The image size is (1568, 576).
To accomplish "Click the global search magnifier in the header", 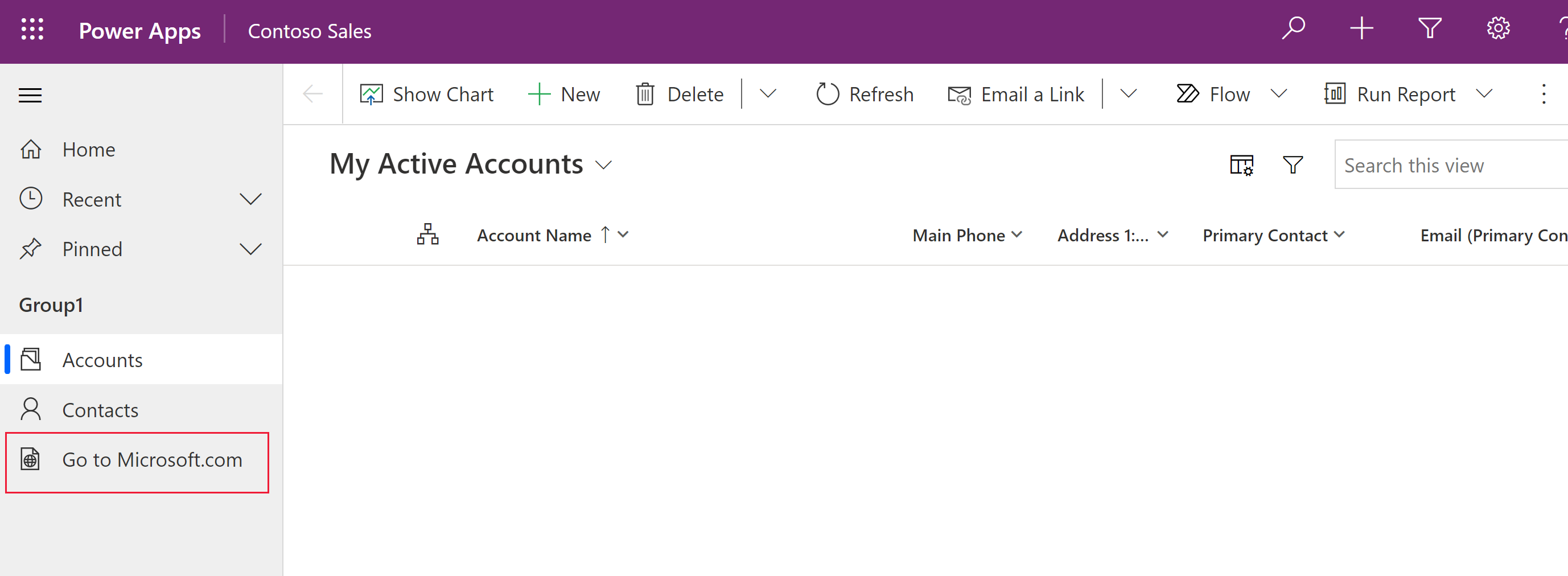I will [x=1294, y=28].
